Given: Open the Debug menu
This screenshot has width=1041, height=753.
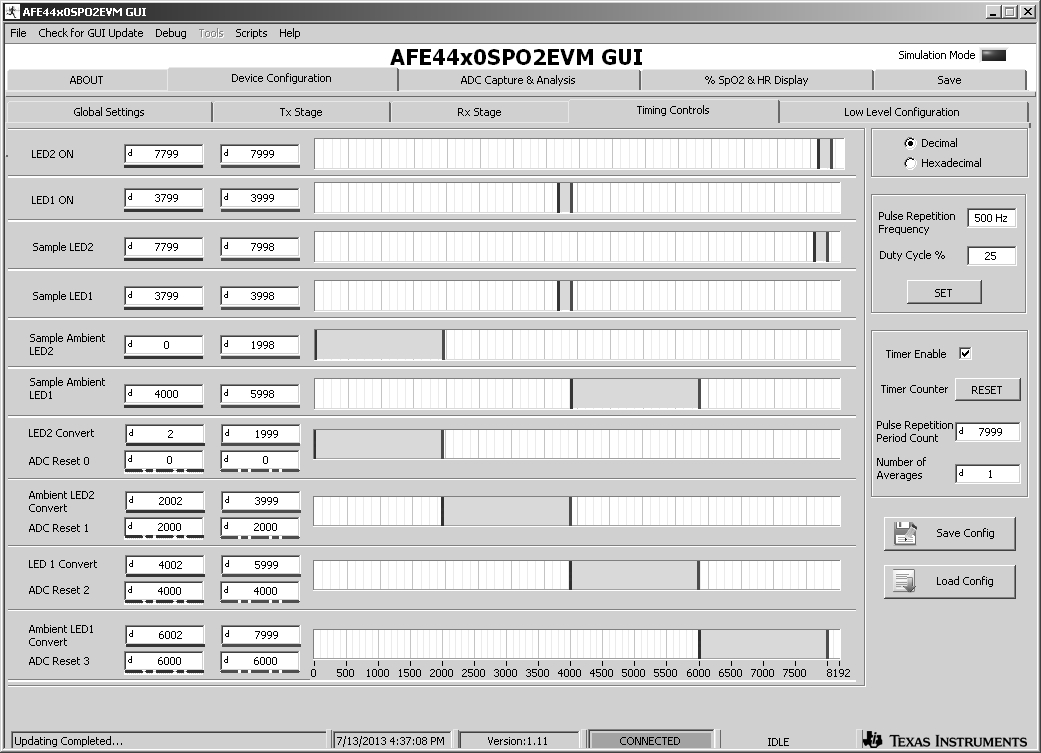Looking at the screenshot, I should click(171, 33).
